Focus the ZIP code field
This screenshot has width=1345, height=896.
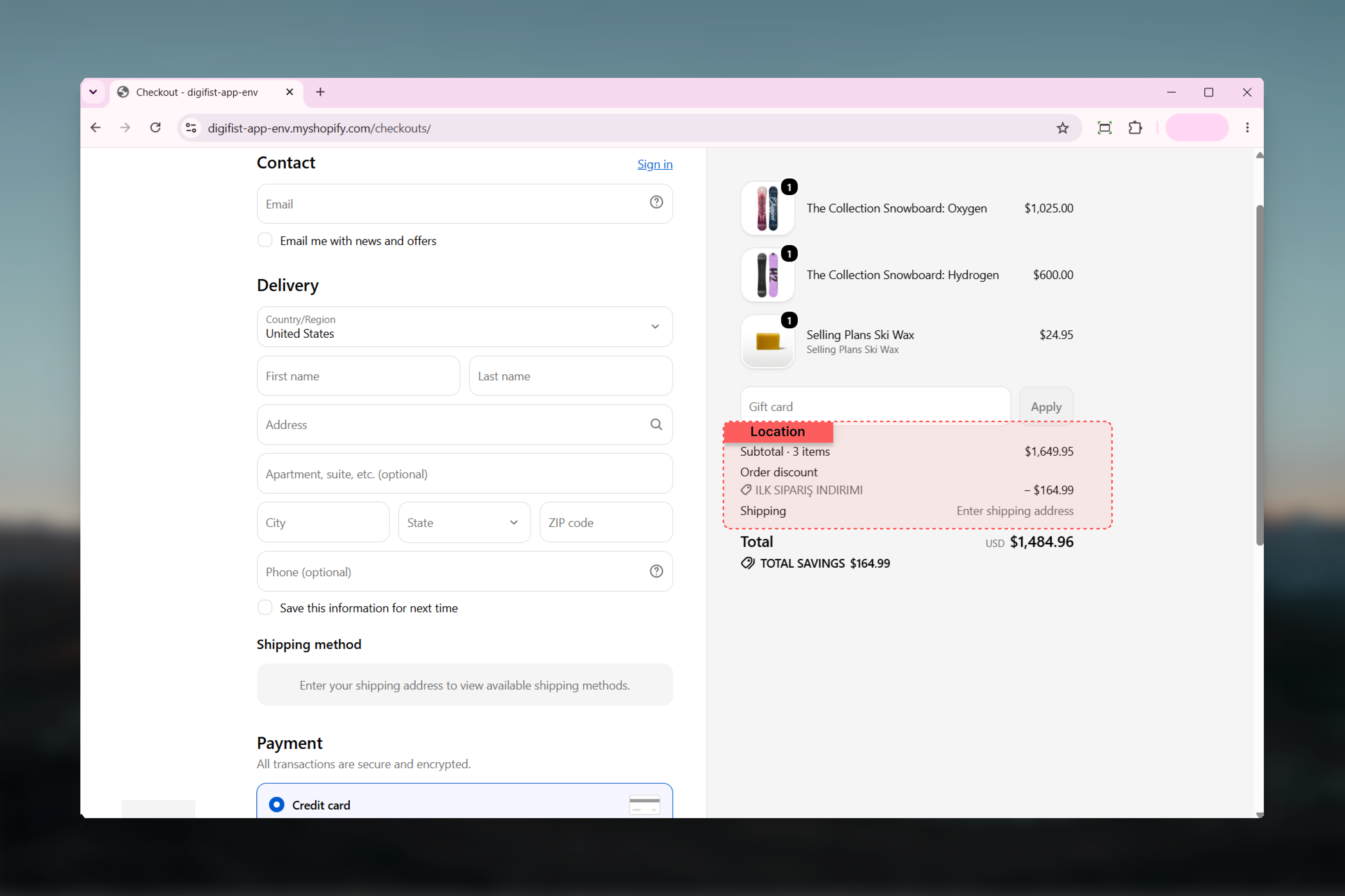click(x=606, y=522)
